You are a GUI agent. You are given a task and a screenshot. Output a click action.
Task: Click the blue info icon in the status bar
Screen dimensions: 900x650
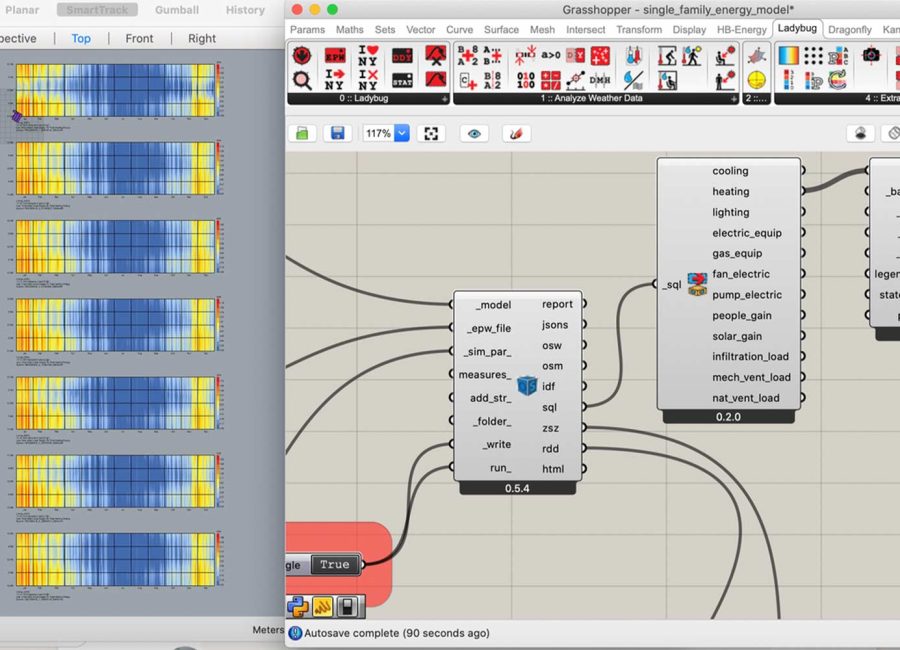295,633
